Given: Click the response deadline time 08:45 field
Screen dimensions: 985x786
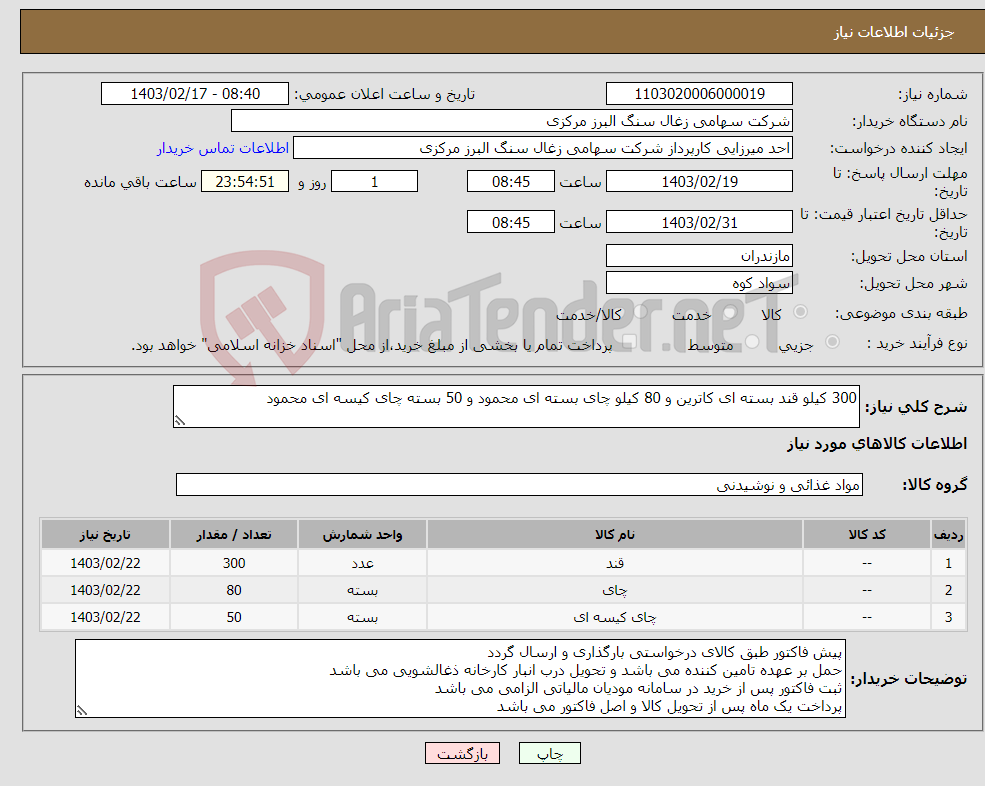Looking at the screenshot, I should click(511, 182).
